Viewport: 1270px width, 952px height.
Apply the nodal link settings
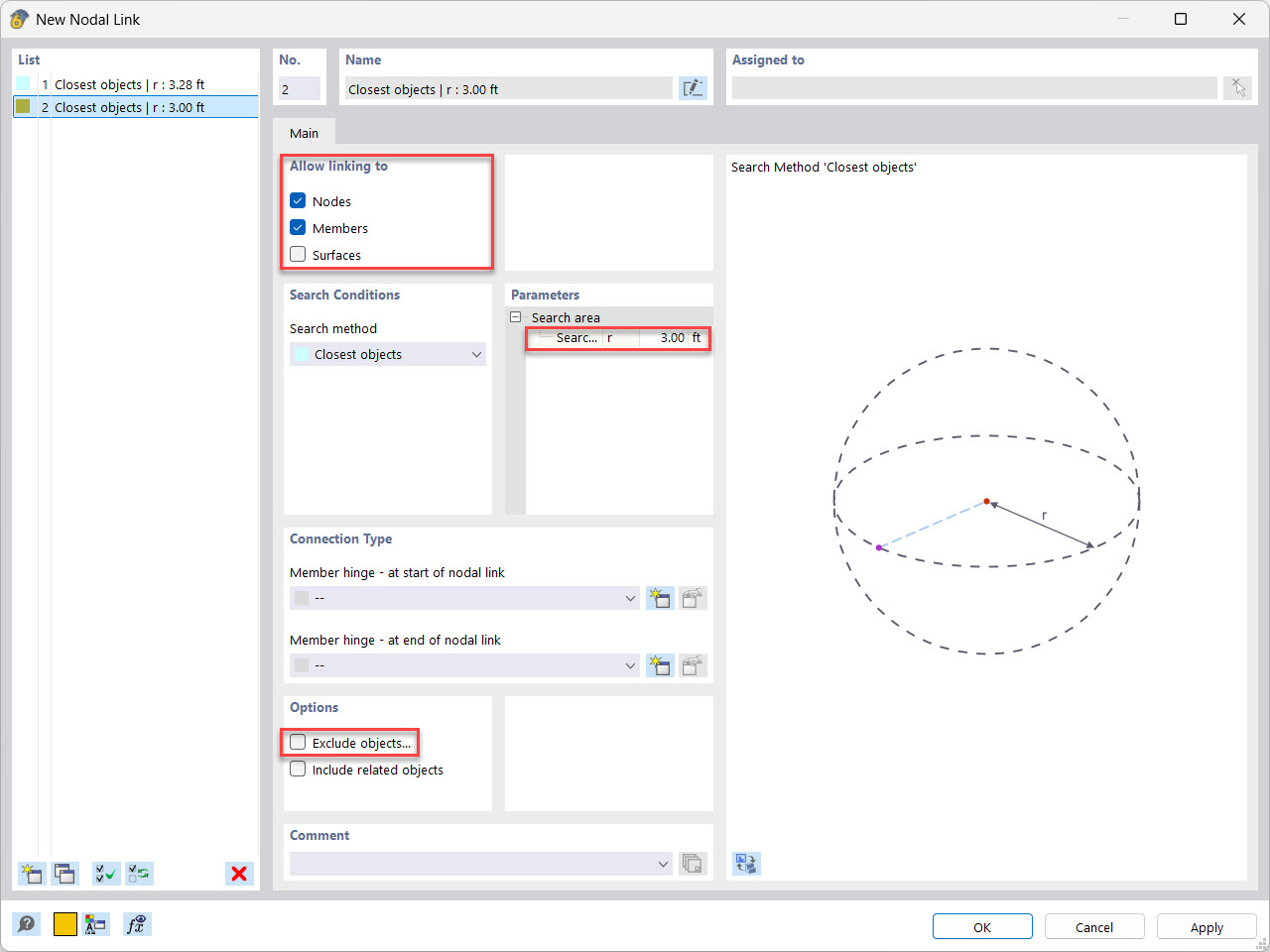coord(1206,926)
